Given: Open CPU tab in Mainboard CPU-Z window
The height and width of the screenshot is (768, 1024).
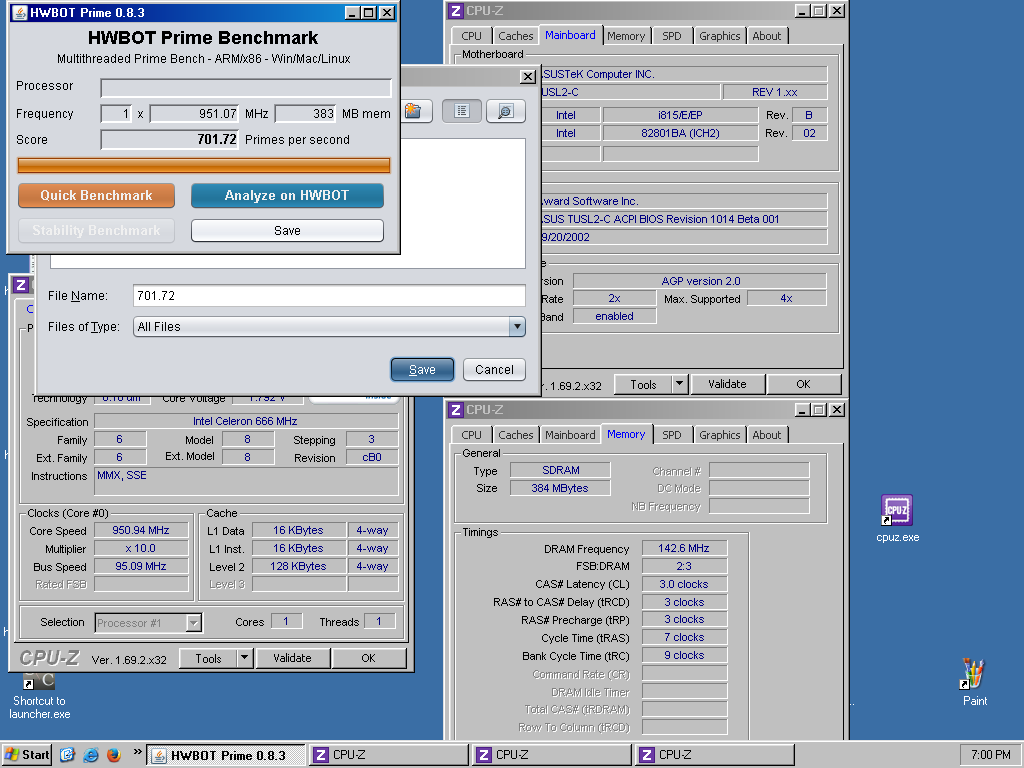Looking at the screenshot, I should [471, 36].
